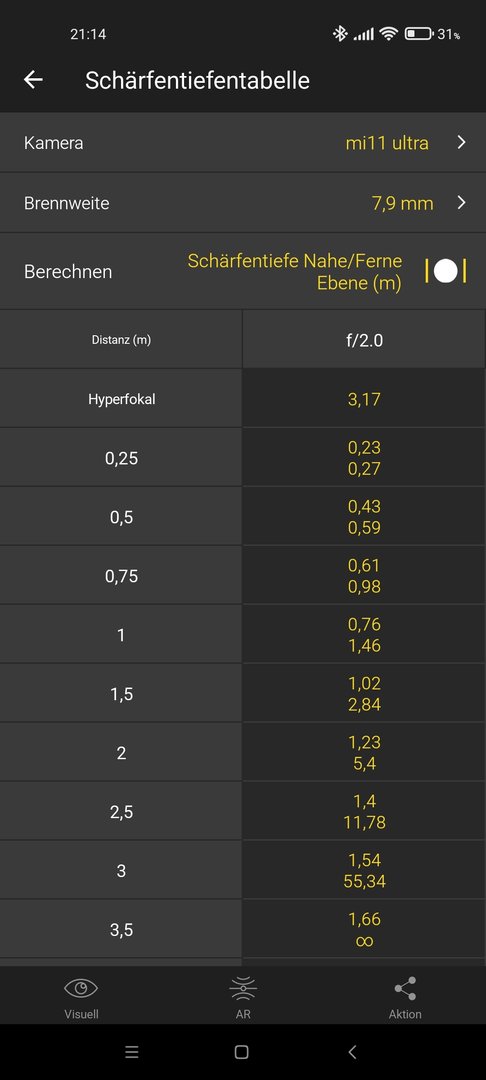Tap the depth-of-field near/far plane icon
The width and height of the screenshot is (486, 1080).
(x=445, y=271)
